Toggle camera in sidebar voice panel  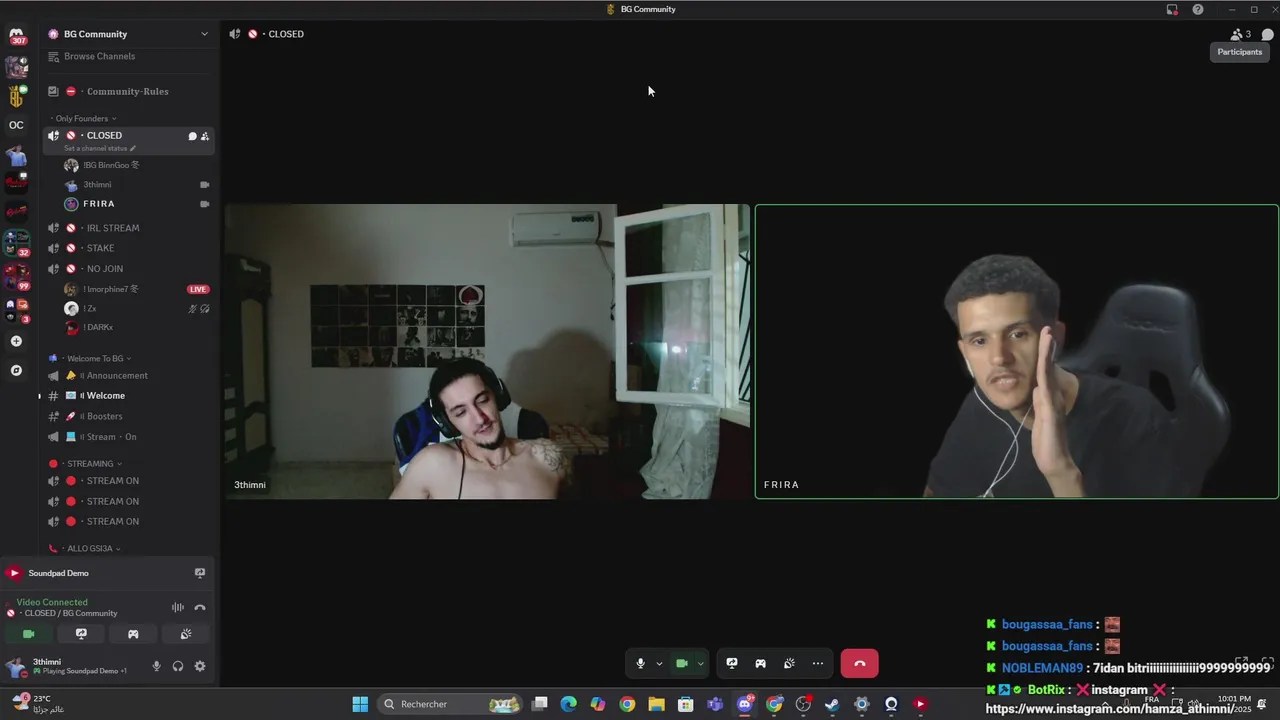point(29,634)
